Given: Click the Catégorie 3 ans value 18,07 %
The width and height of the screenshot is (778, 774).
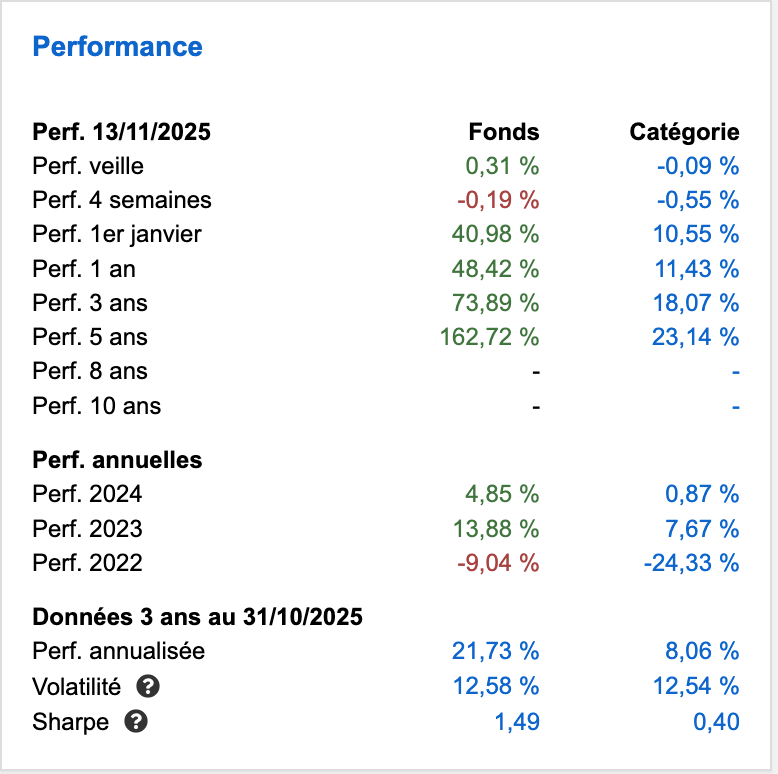Looking at the screenshot, I should (x=695, y=303).
